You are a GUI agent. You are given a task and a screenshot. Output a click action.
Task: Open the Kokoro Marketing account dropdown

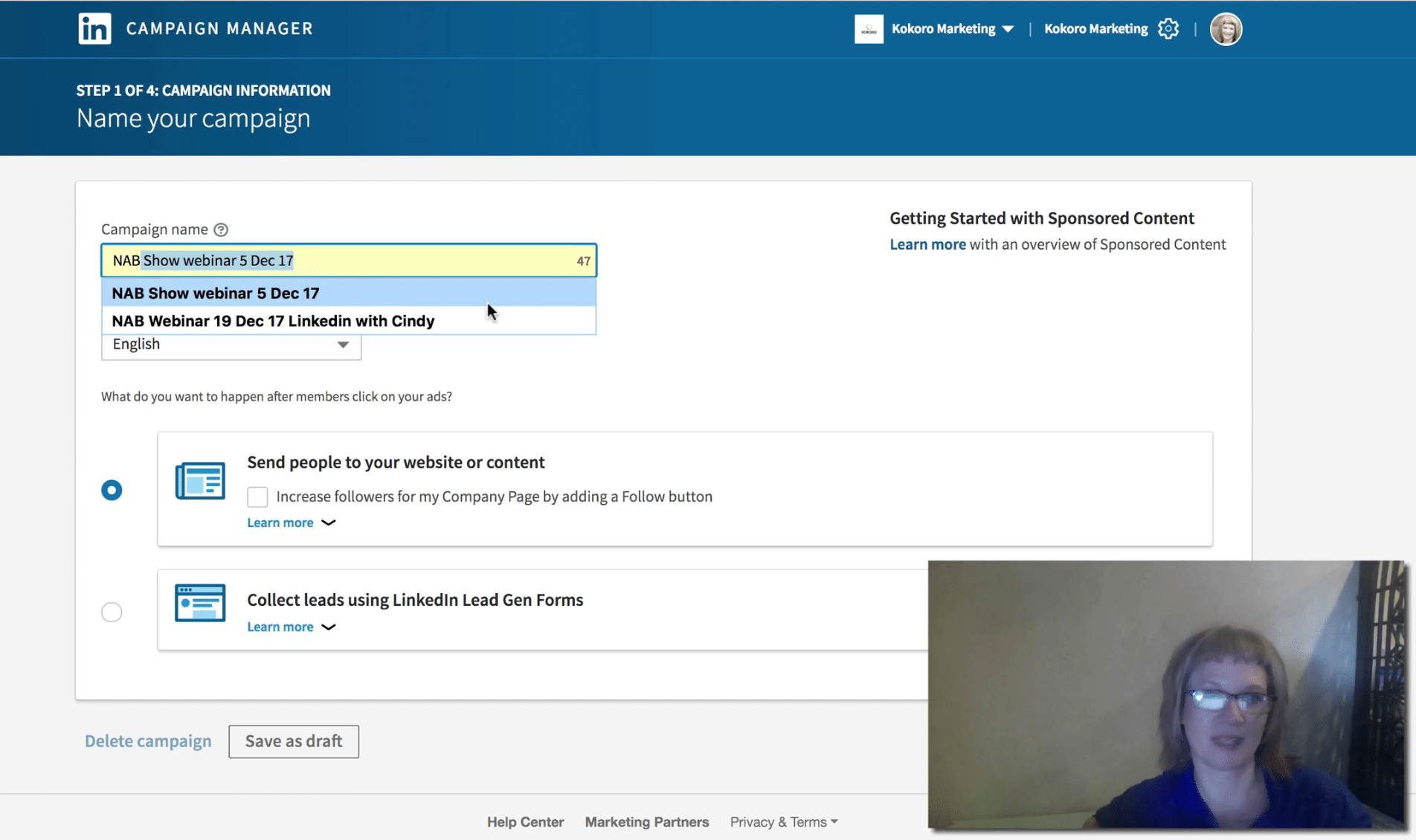(x=952, y=29)
